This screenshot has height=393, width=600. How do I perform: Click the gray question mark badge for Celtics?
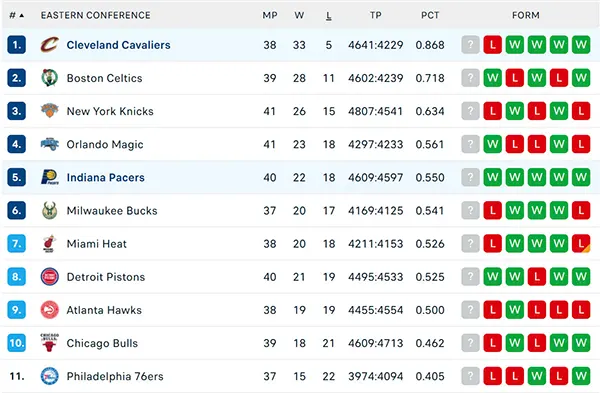coord(470,78)
